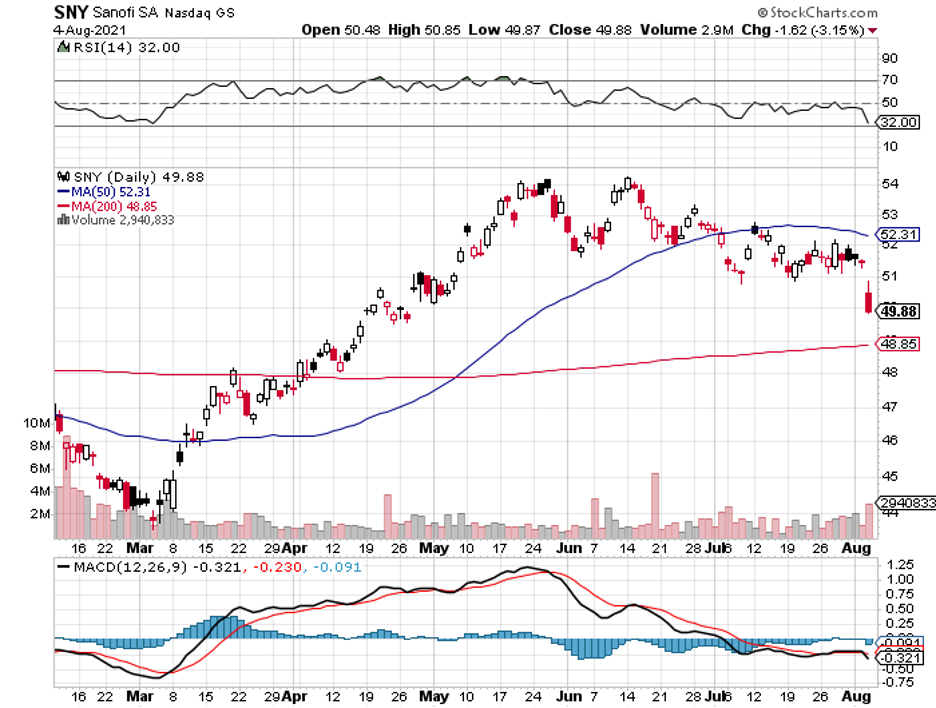The image size is (936, 708).
Task: Select the black MACD legend line
Action: pyautogui.click(x=63, y=567)
